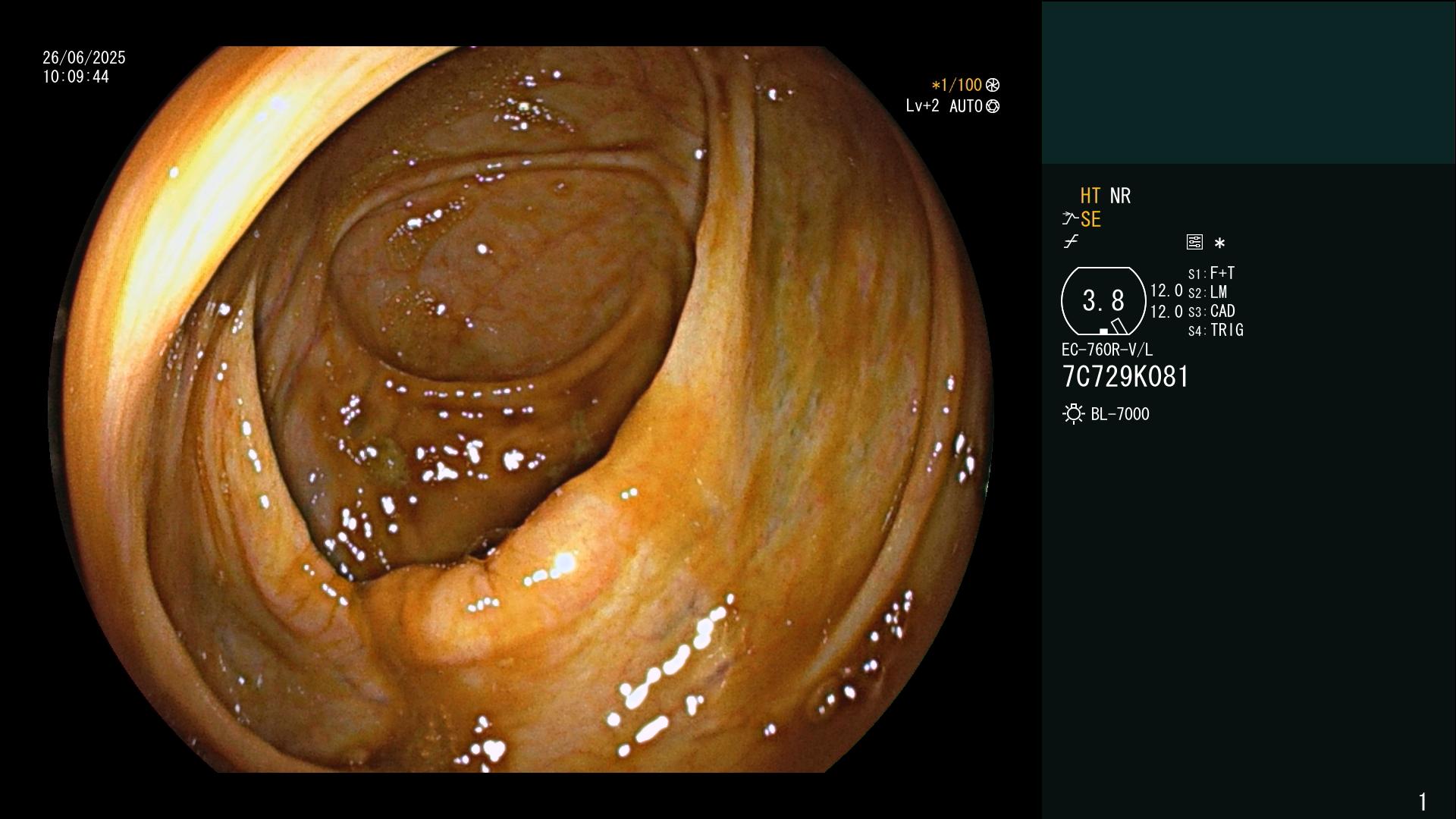
Task: Click the SE structure emphasis label
Action: 1090,220
